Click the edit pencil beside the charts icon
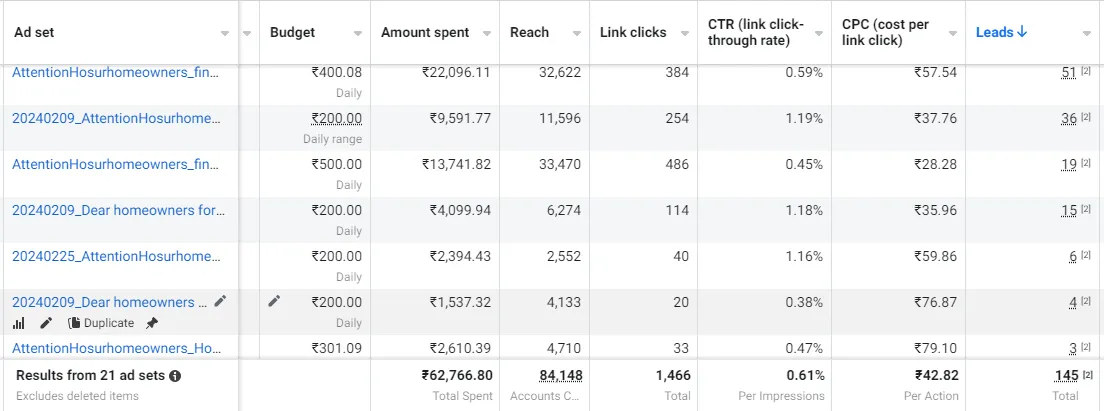 [46, 323]
